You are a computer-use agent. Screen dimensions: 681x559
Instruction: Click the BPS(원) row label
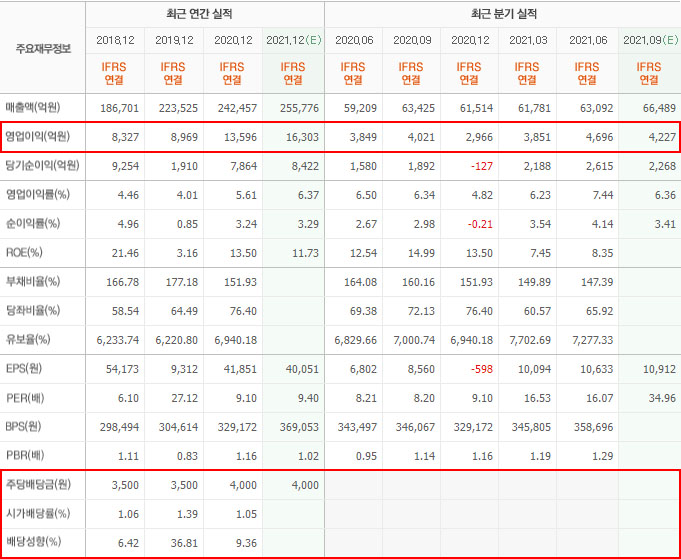coord(23,427)
